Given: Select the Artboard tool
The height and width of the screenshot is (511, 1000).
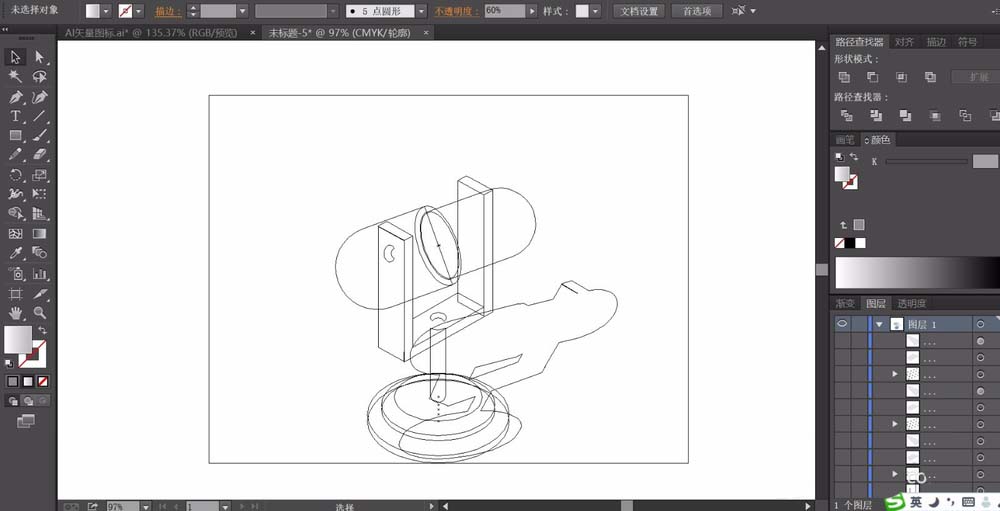Looking at the screenshot, I should point(15,294).
